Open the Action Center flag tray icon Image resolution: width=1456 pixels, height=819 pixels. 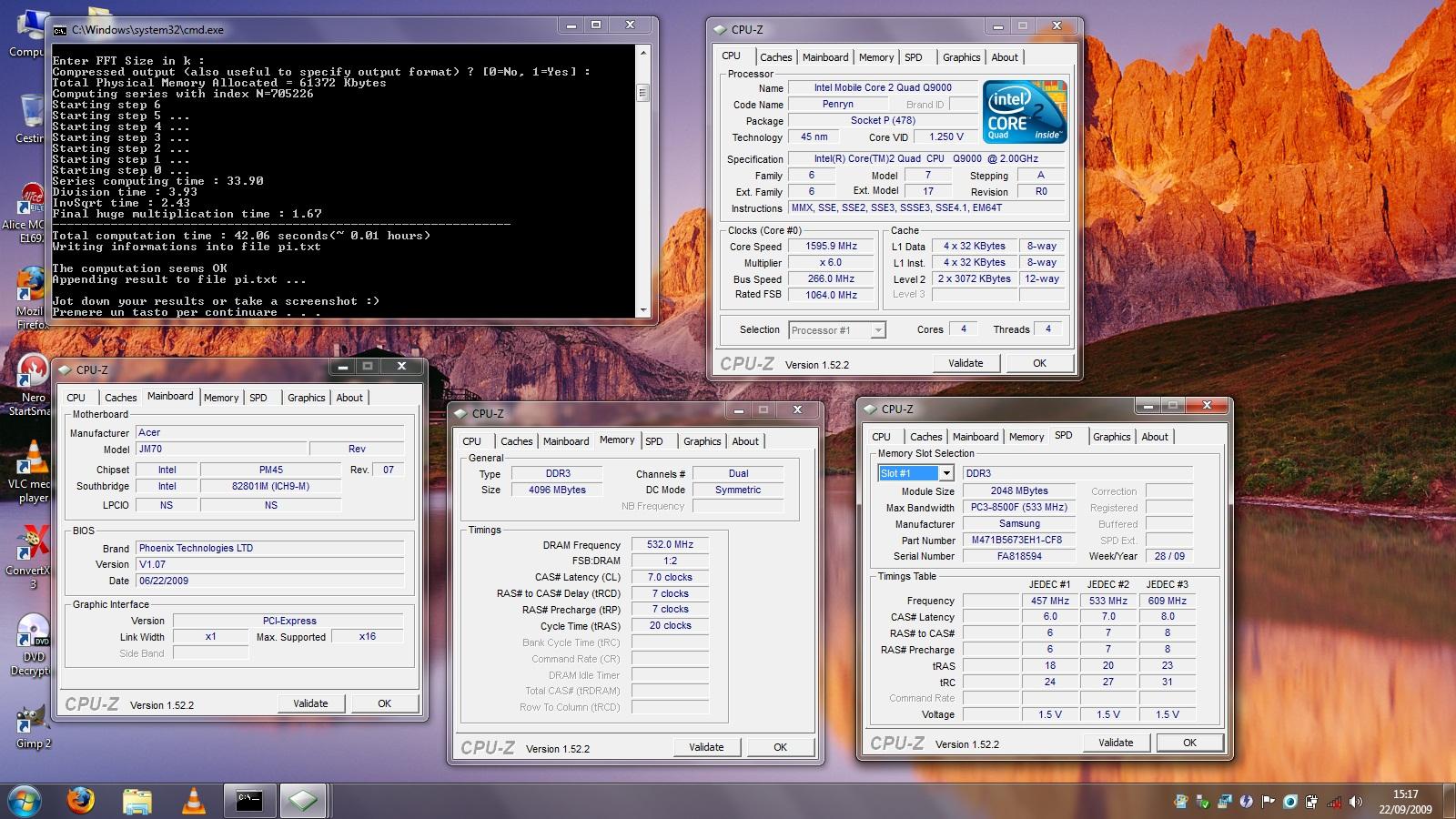(x=1268, y=801)
